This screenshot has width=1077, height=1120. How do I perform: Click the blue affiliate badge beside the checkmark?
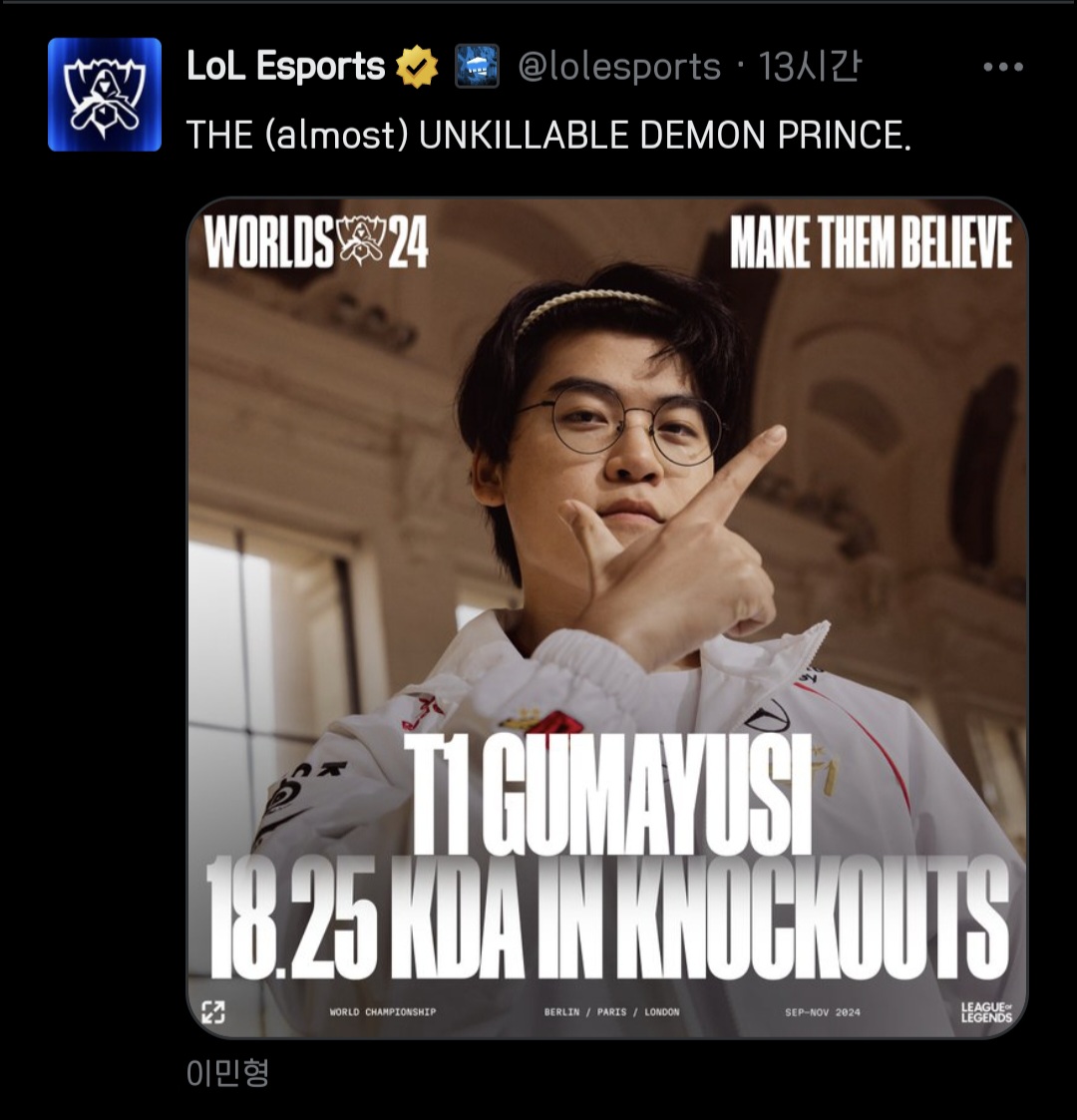[x=477, y=67]
